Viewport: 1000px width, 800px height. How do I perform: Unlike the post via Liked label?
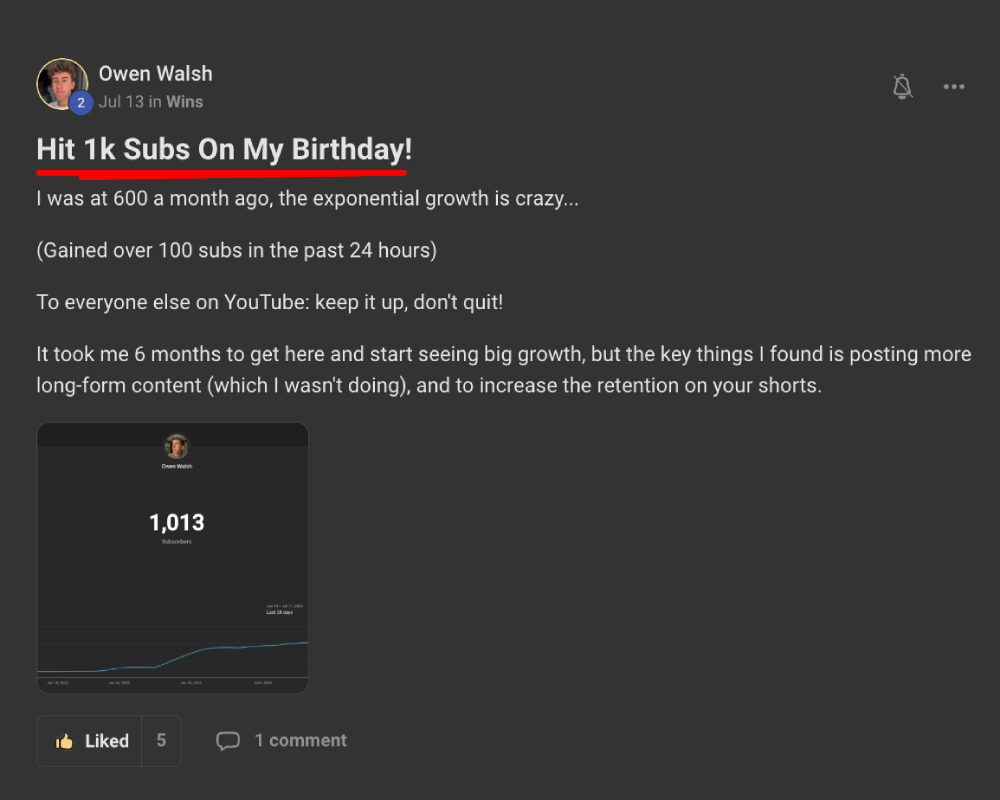coord(107,741)
